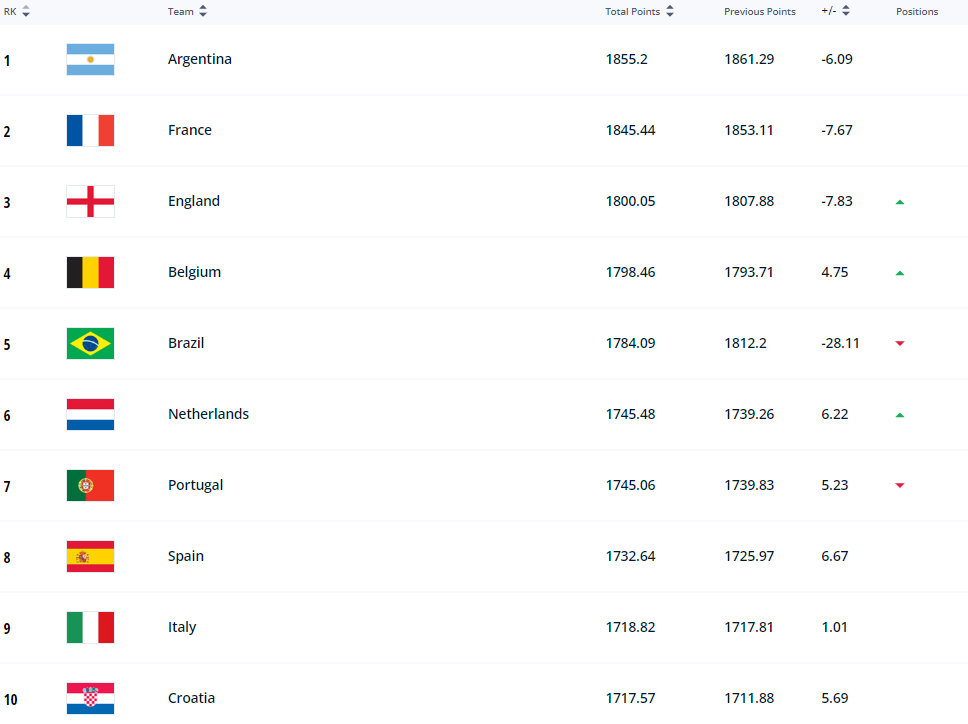Screen dimensions: 968x724
Task: Click the Argentina flag icon
Action: 90,60
